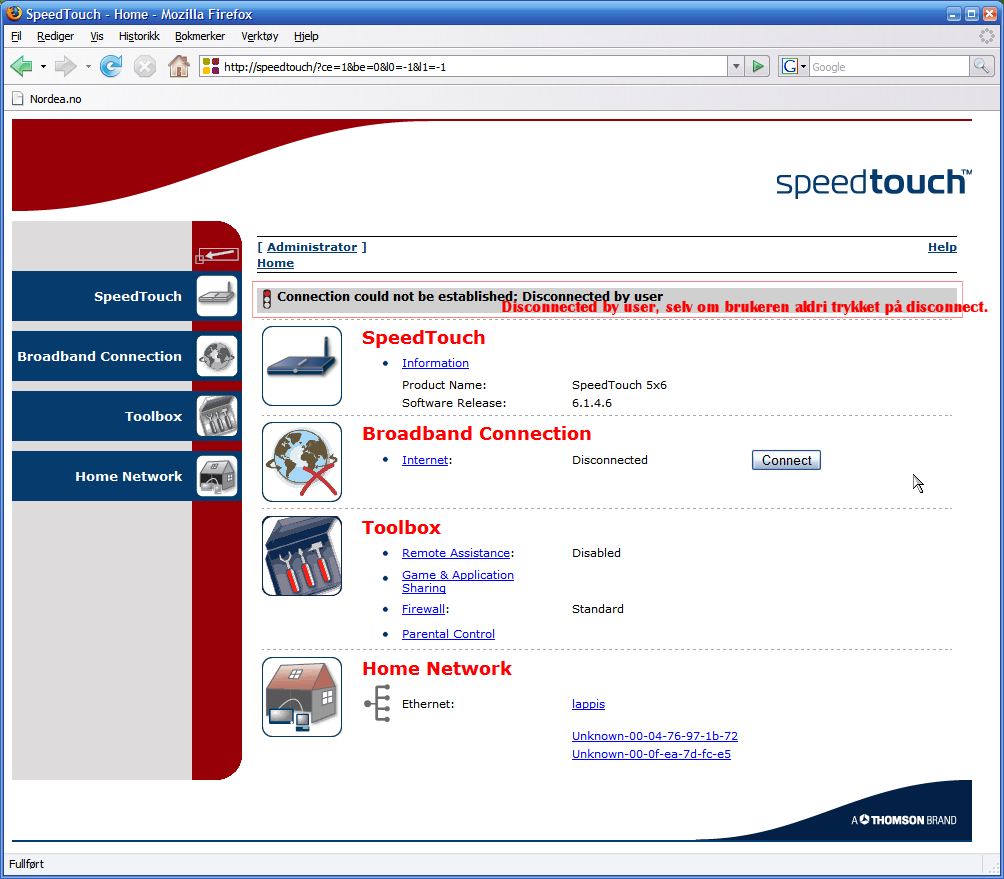This screenshot has height=879, width=1004.
Task: Click the Nordea.no bookmark page icon
Action: [x=18, y=99]
